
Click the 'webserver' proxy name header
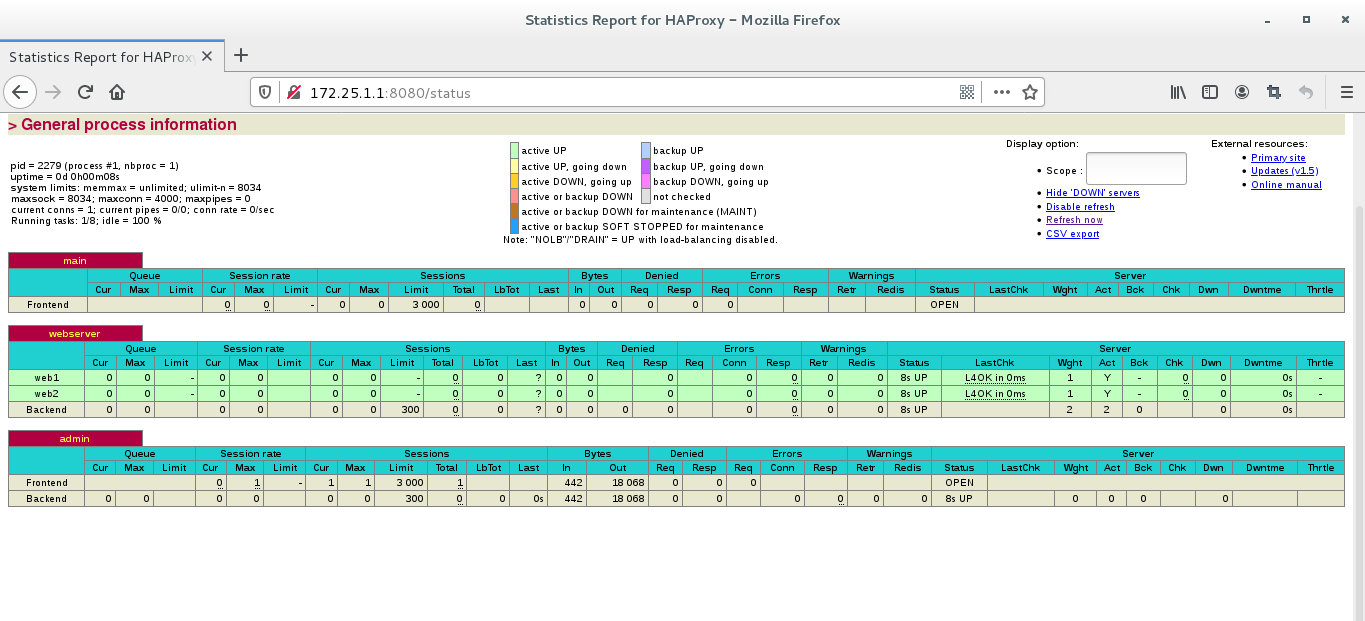[x=75, y=333]
